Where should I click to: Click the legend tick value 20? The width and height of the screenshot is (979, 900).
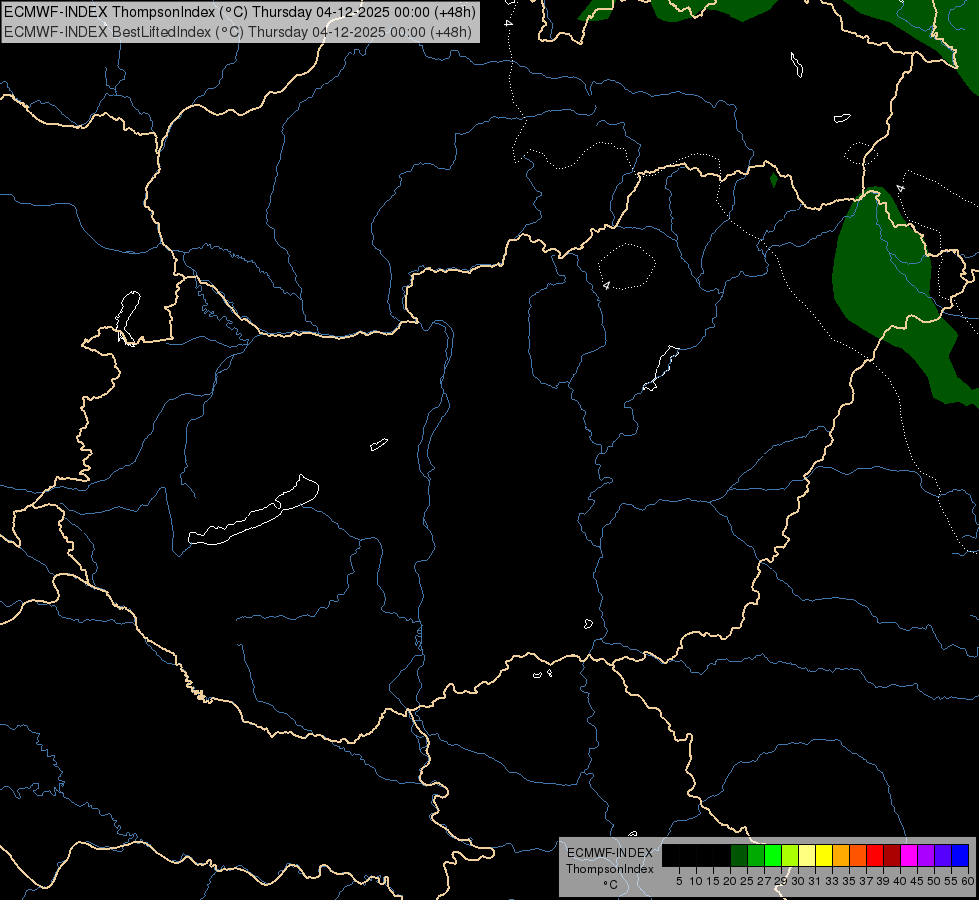730,881
